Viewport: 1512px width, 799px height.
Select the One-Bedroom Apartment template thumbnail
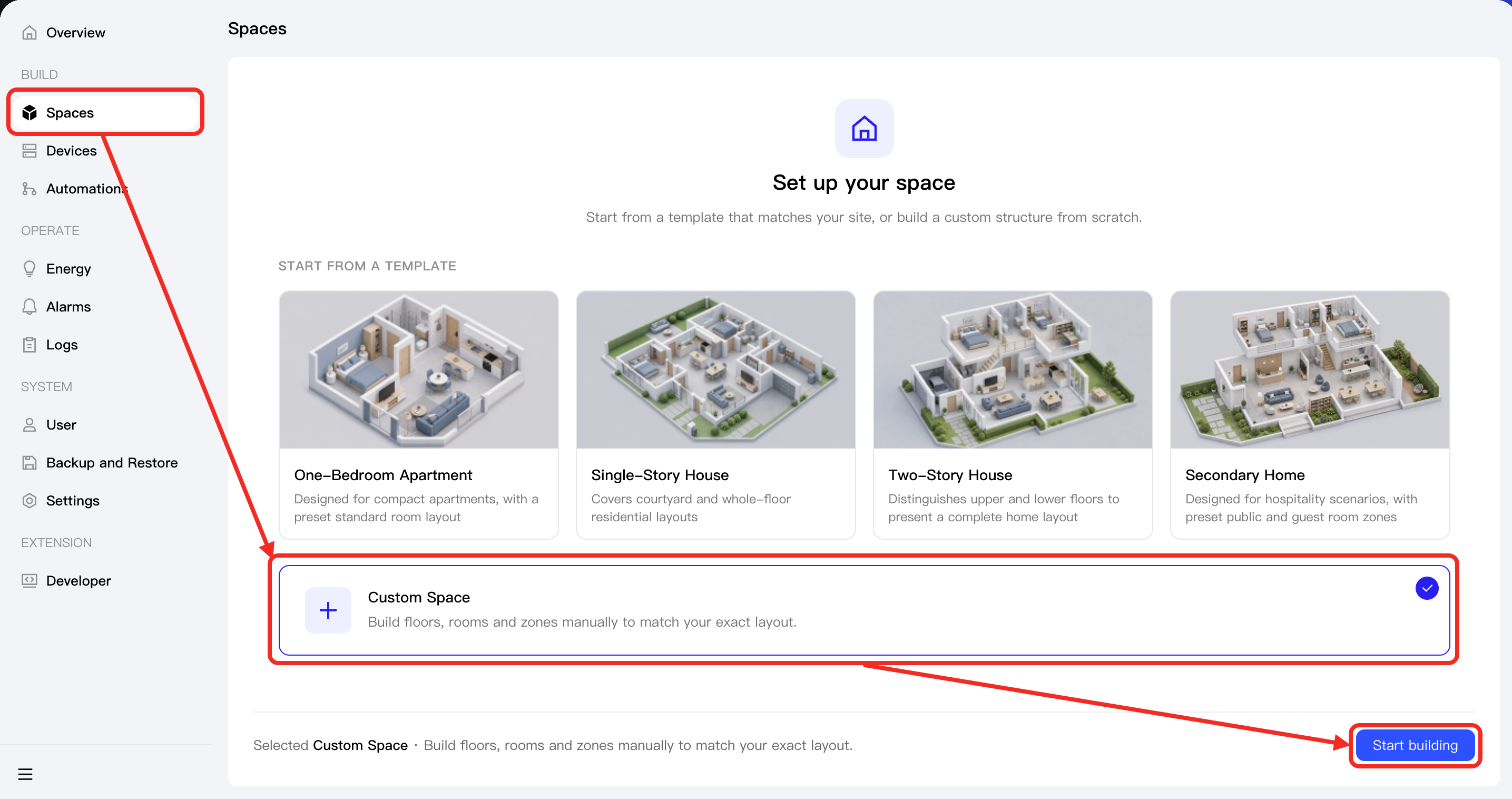coord(418,370)
